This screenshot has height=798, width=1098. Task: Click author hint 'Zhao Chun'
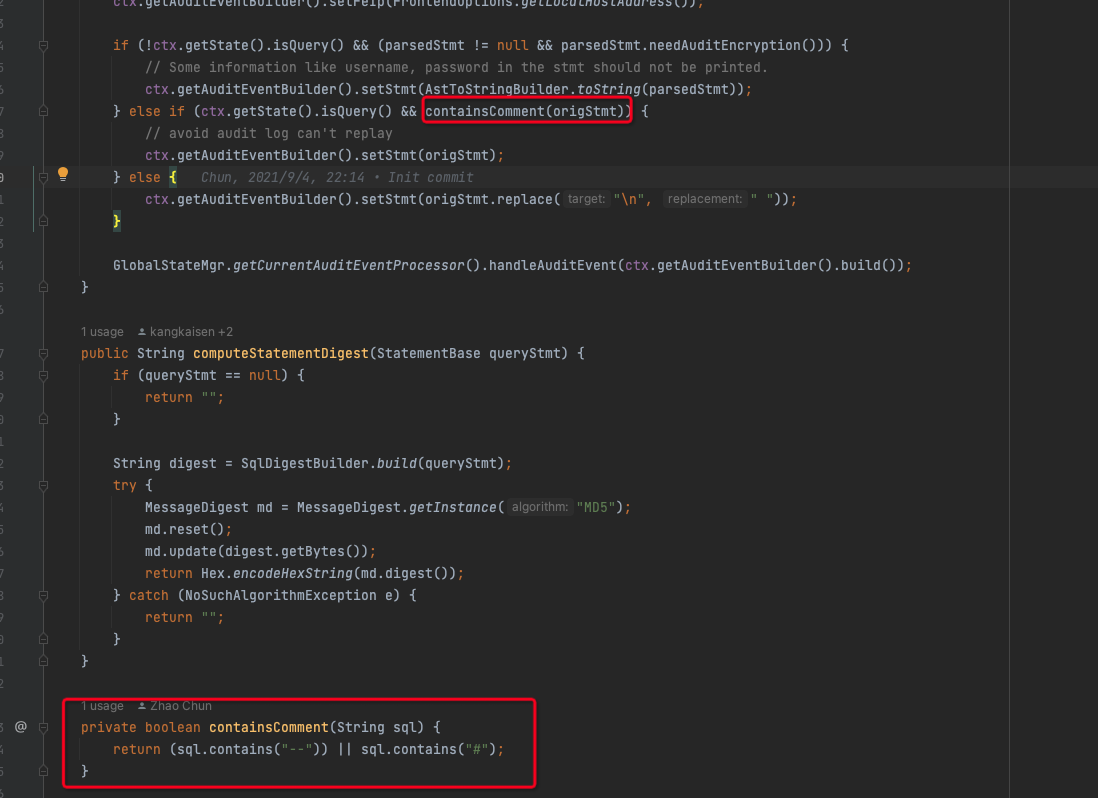click(x=175, y=706)
